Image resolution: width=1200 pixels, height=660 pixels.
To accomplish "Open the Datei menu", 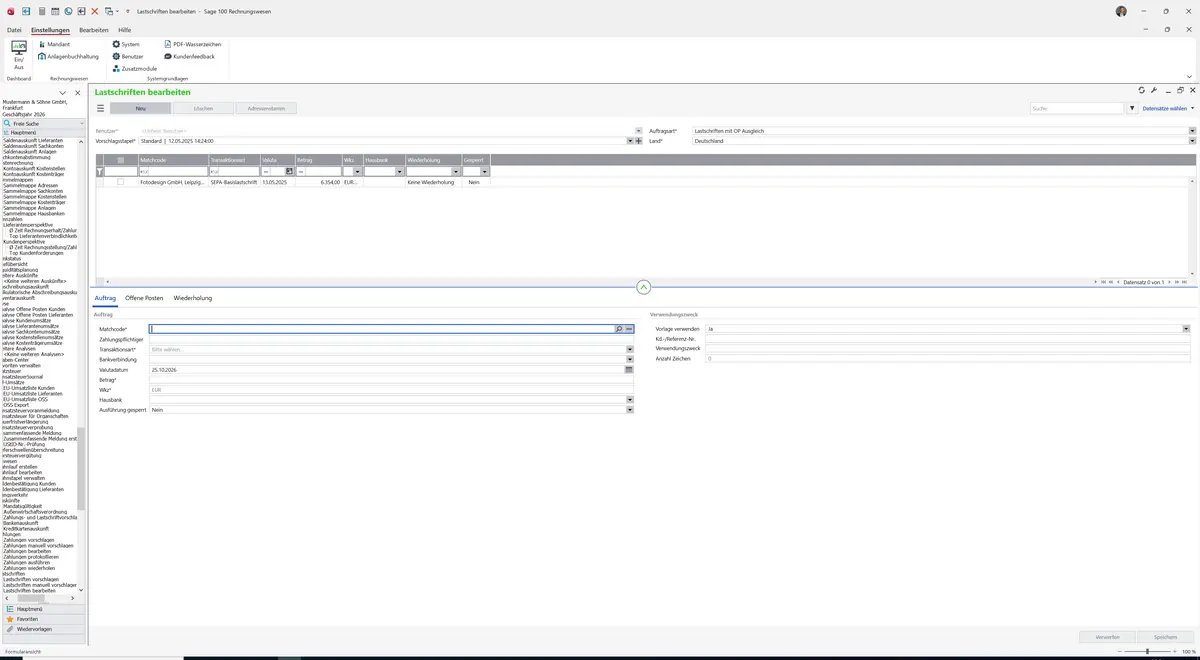I will [14, 30].
